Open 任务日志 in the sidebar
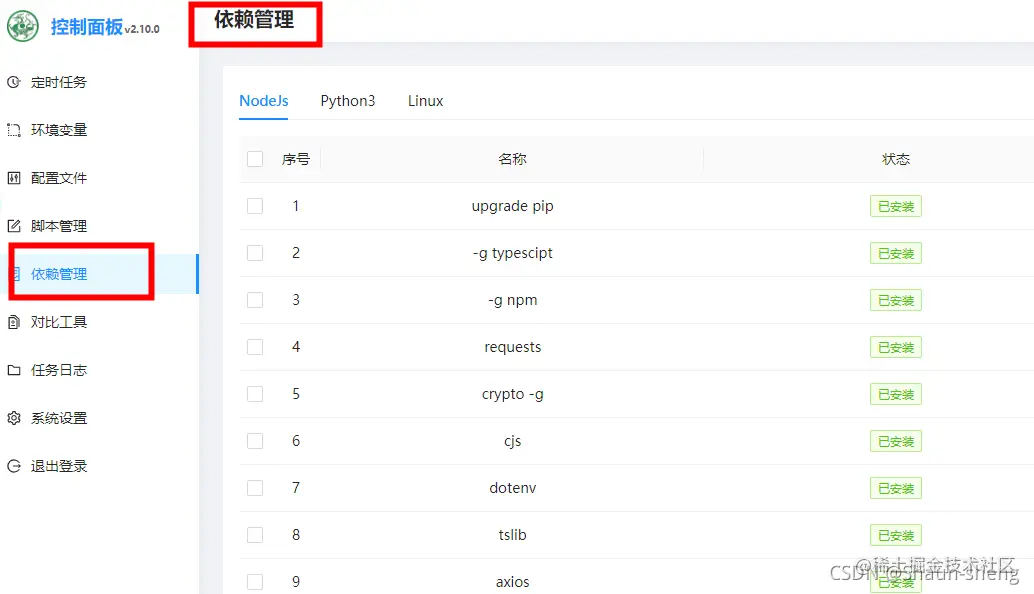The width and height of the screenshot is (1034, 594). click(x=59, y=371)
